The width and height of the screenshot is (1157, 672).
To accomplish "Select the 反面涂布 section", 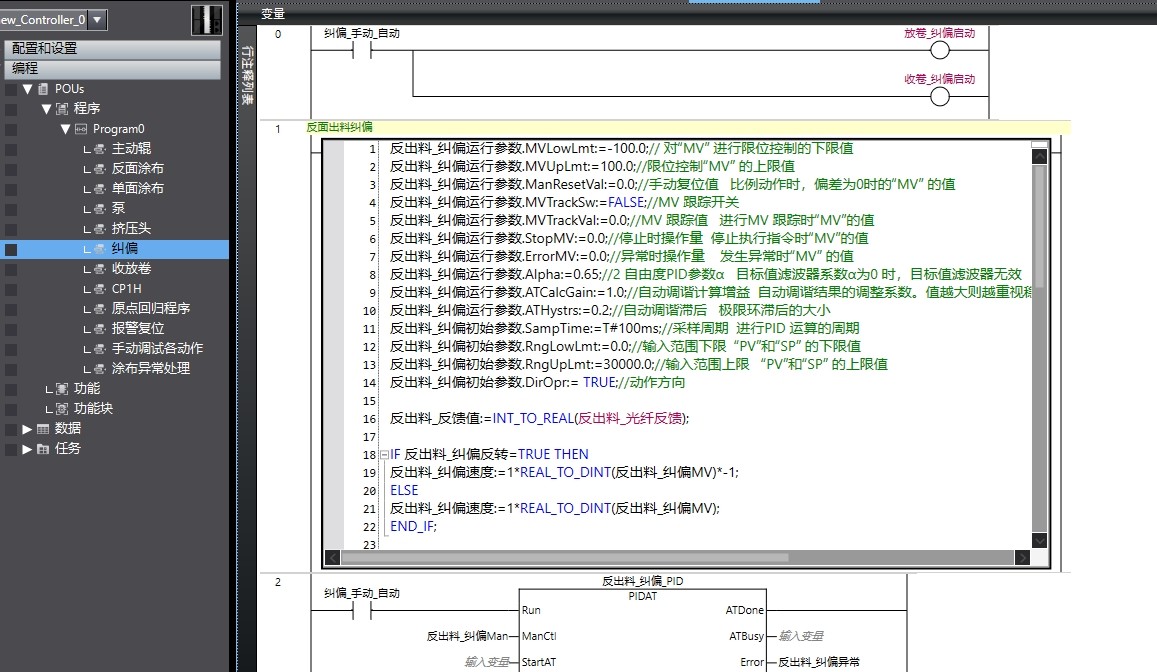I will coord(138,168).
